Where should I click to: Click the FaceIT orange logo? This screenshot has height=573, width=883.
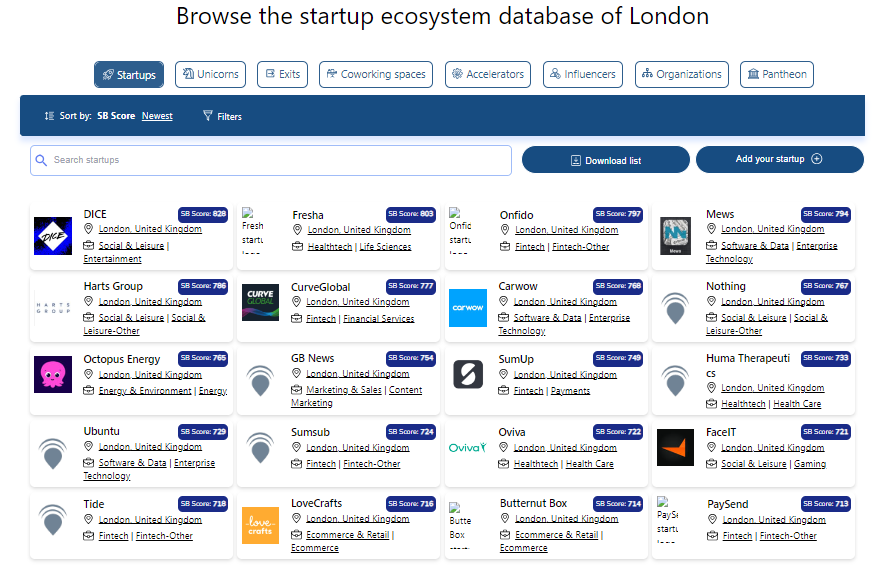[675, 448]
